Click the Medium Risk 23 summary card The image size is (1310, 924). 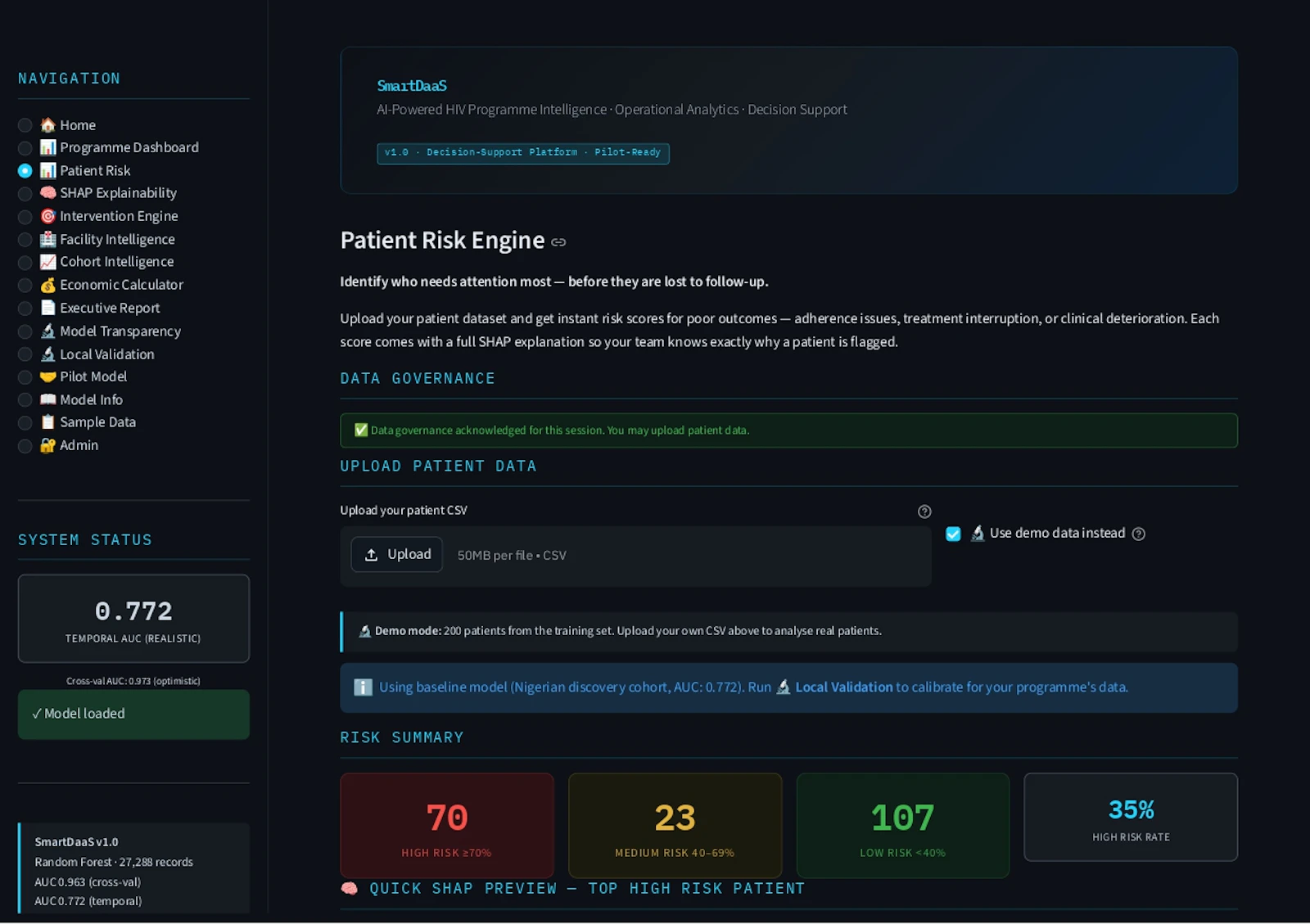[675, 826]
